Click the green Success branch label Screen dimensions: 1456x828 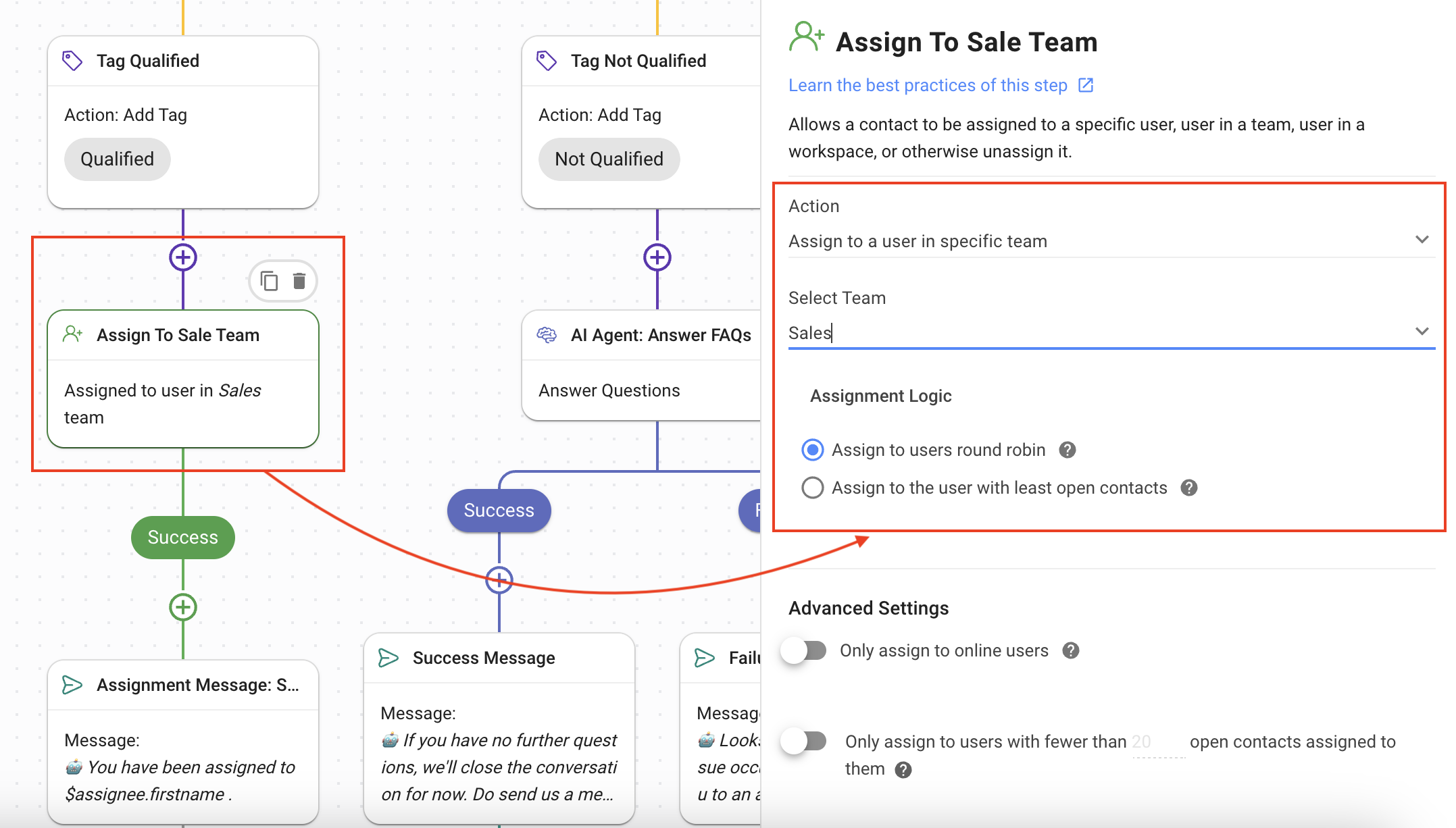183,538
